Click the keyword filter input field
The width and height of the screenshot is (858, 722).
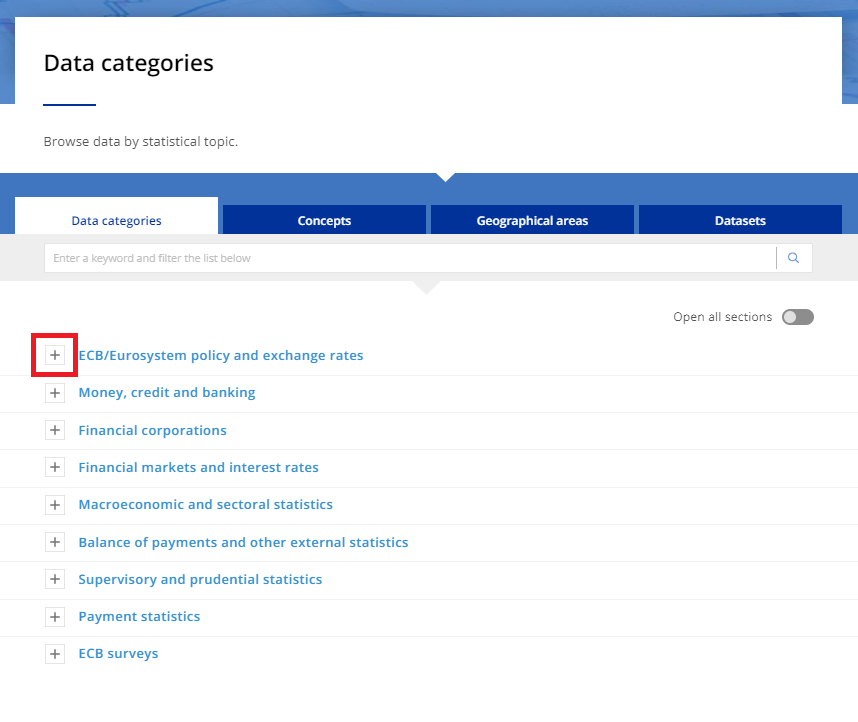click(410, 258)
